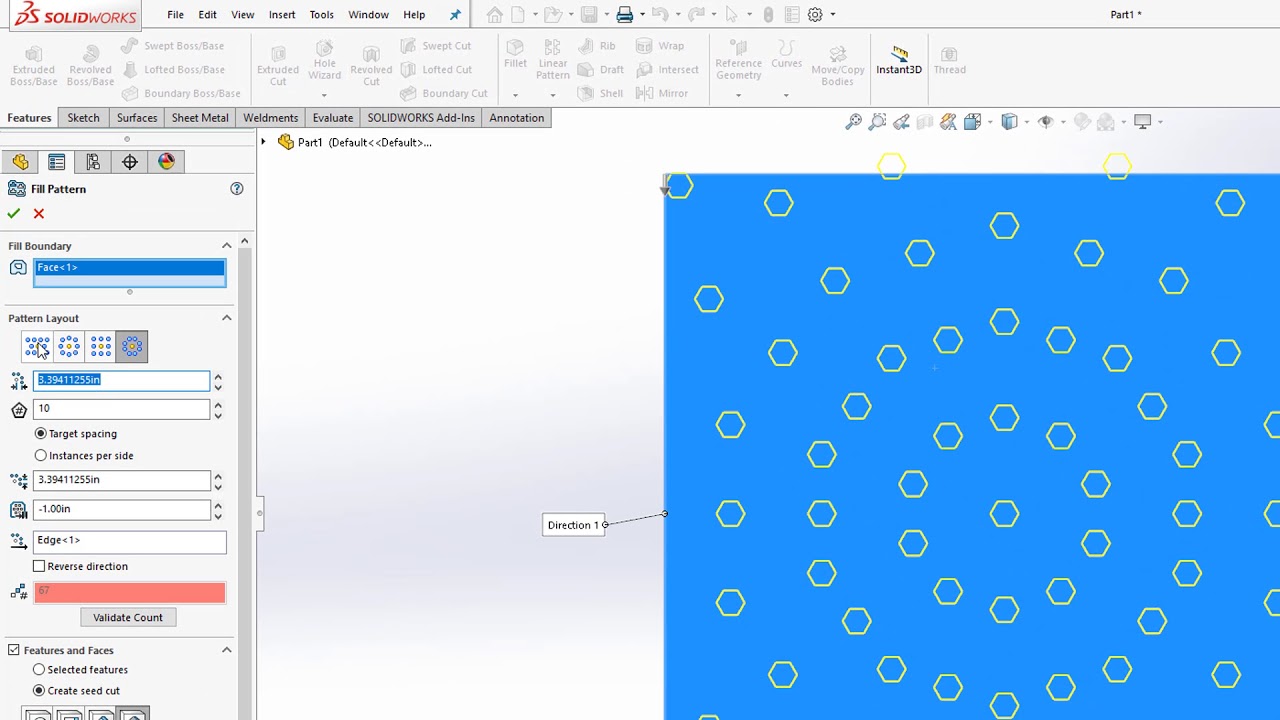Open Fill Pattern help icon

point(237,189)
